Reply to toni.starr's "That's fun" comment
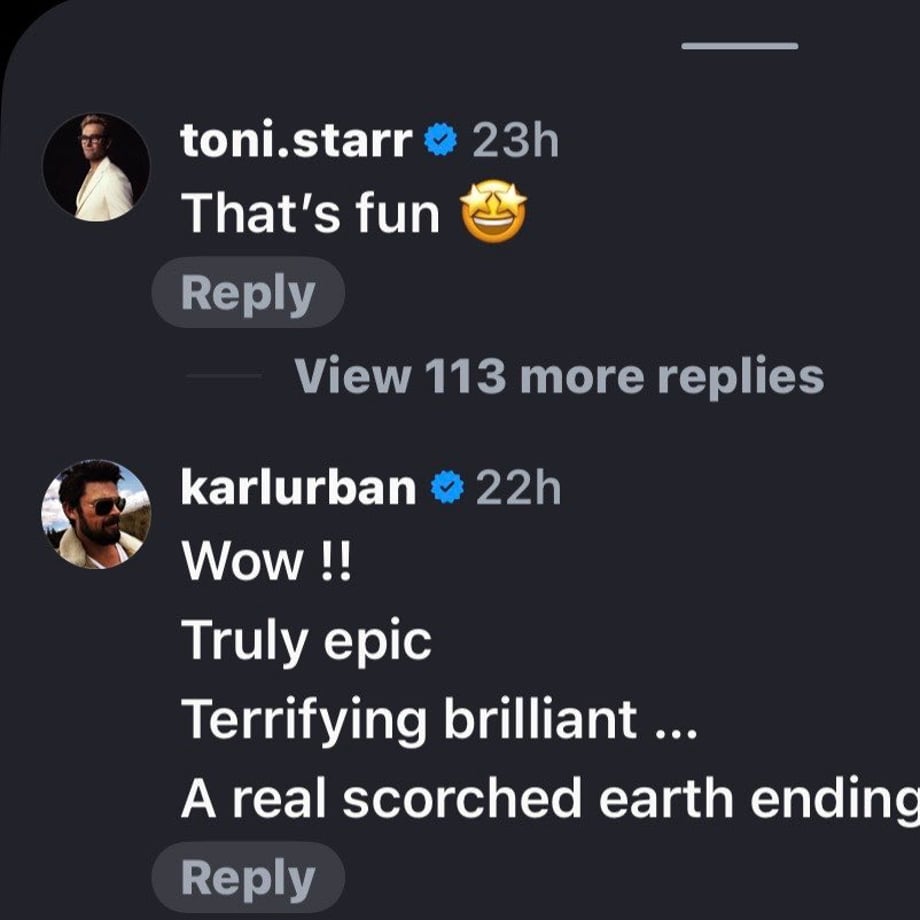 pyautogui.click(x=248, y=292)
